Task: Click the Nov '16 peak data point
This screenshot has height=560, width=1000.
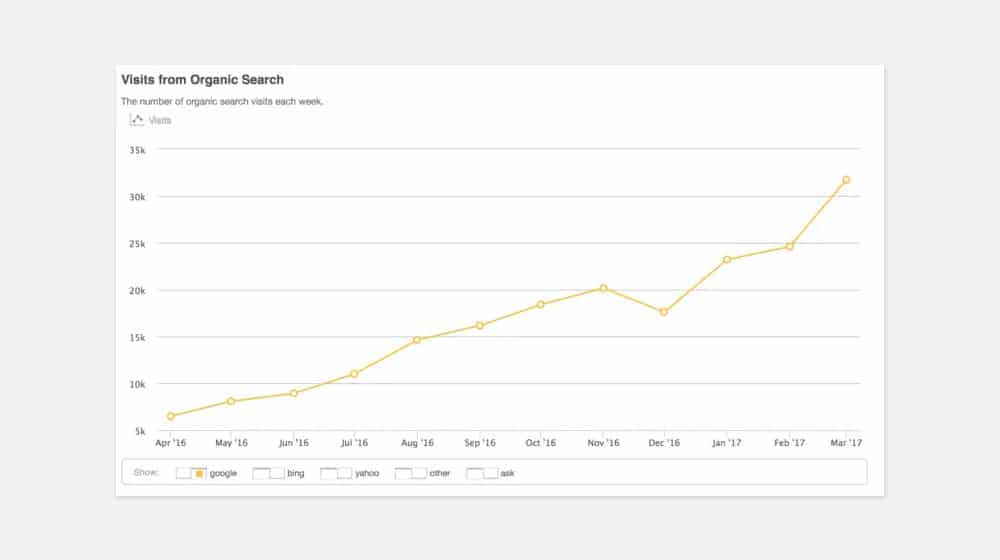Action: point(603,288)
